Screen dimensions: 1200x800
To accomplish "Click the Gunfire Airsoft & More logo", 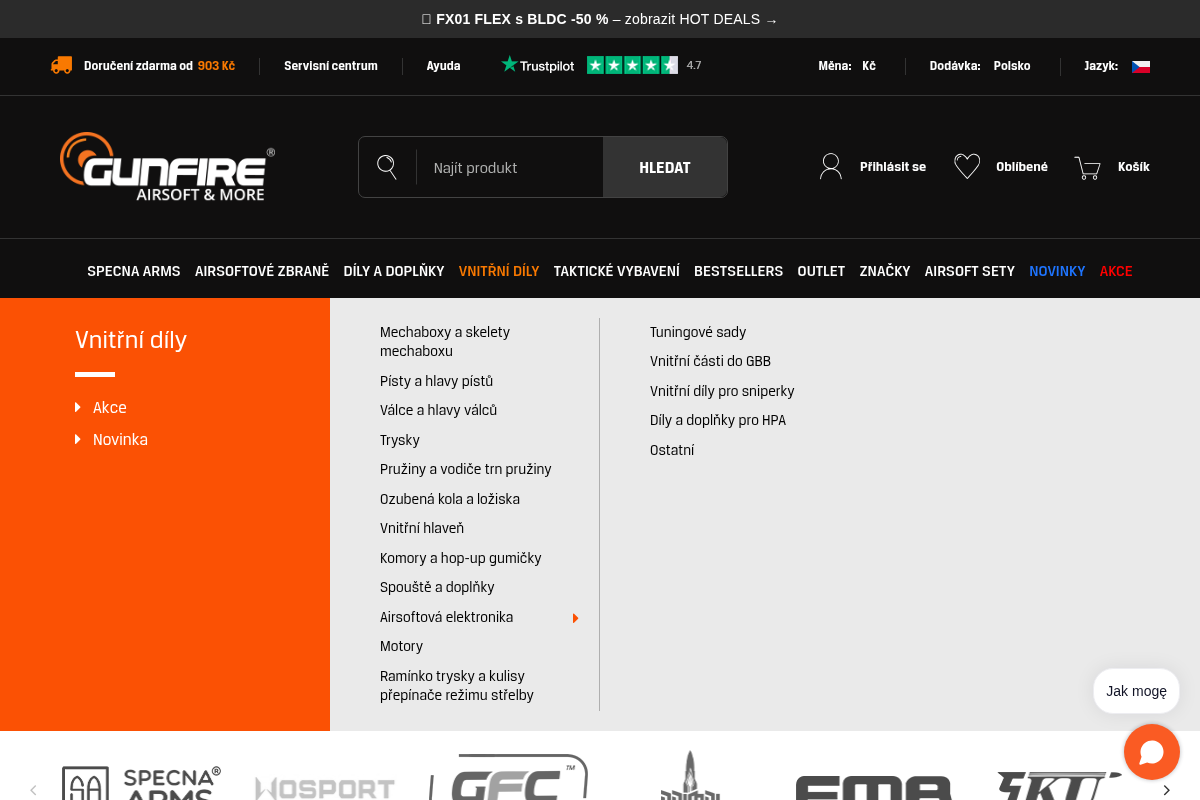I will pos(167,167).
